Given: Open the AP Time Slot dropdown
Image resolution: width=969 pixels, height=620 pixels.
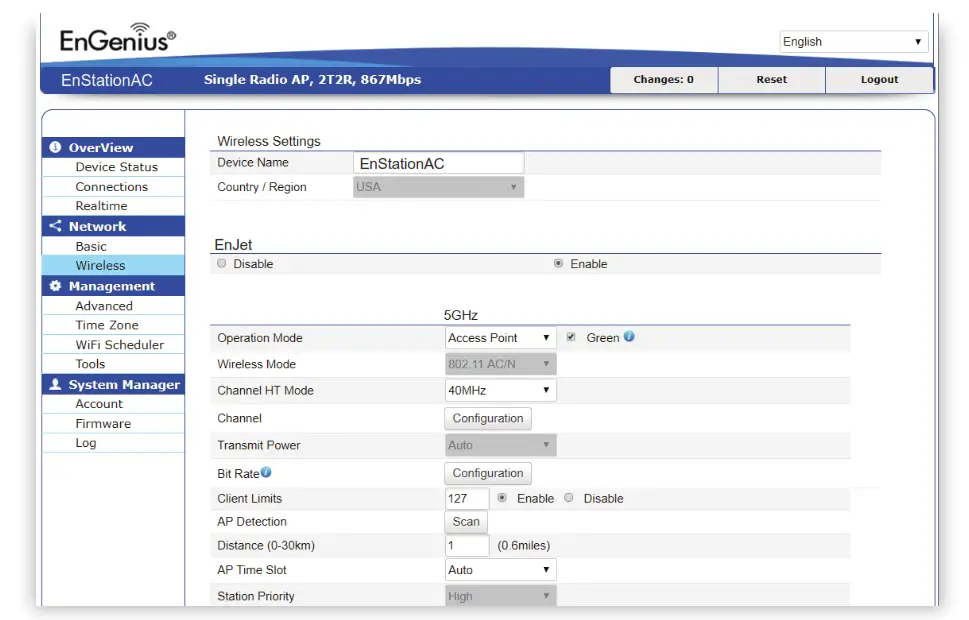Looking at the screenshot, I should coord(500,570).
